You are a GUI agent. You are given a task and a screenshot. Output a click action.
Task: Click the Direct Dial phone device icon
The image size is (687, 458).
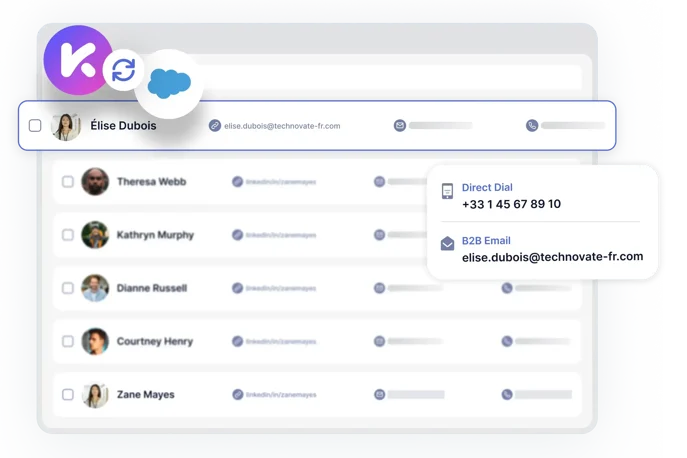tap(447, 191)
